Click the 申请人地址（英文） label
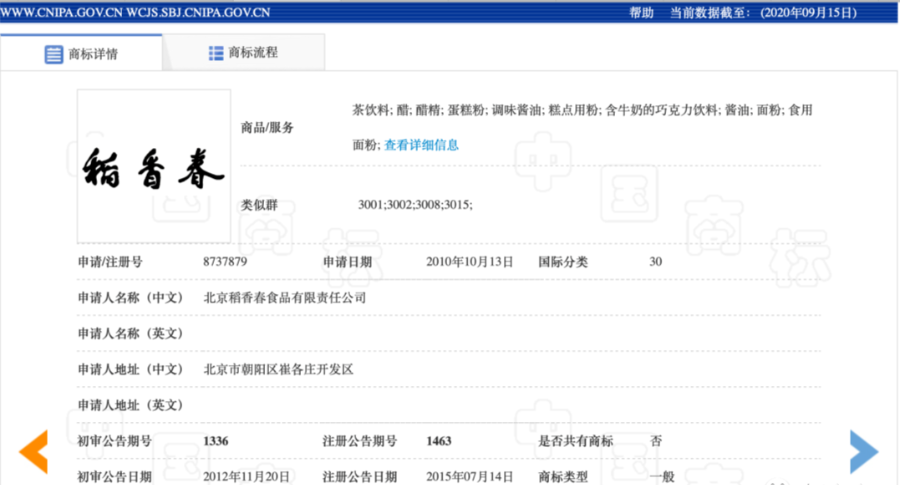Screen dimensions: 900x485 coord(130,405)
